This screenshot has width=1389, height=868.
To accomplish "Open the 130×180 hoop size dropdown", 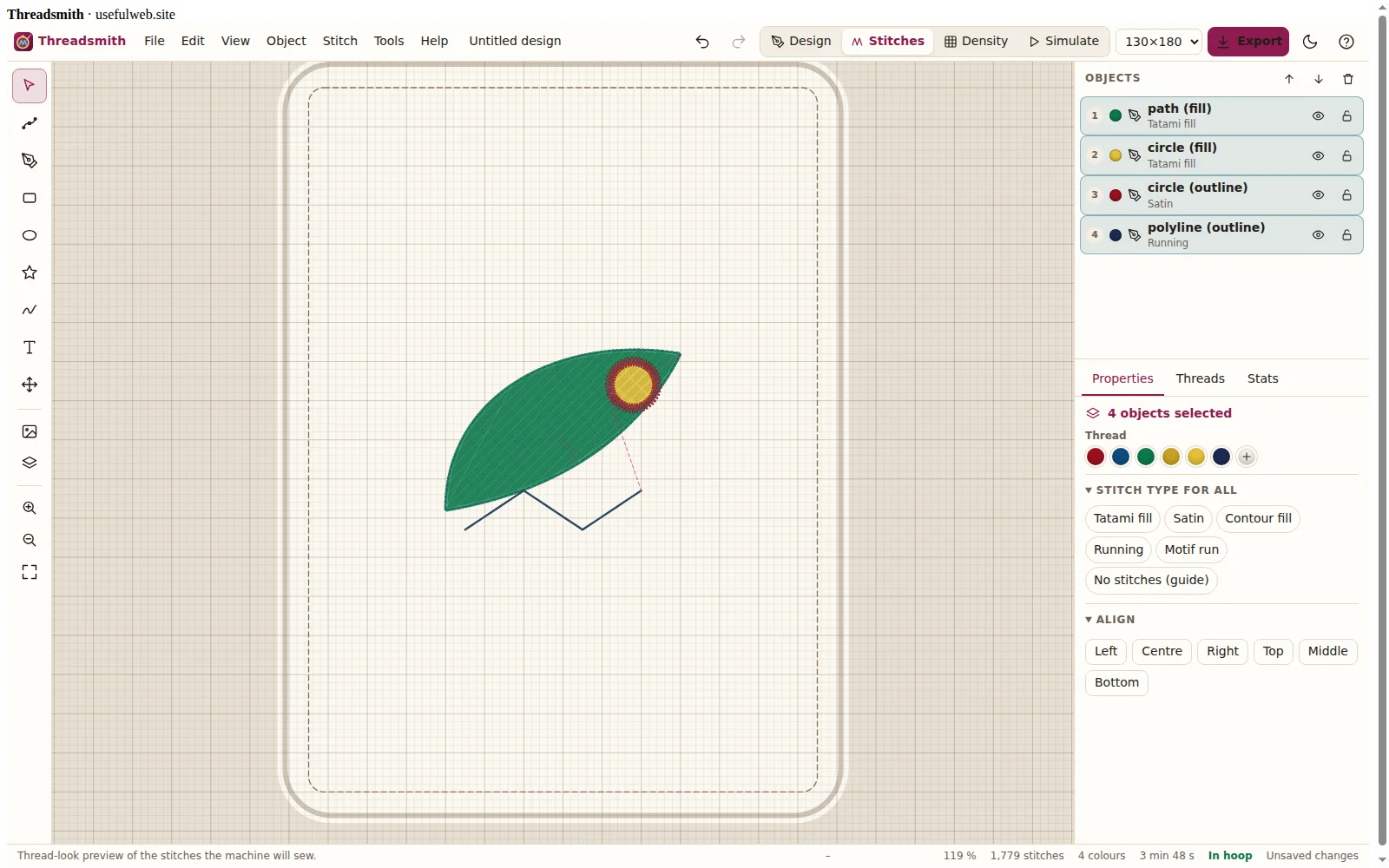I will point(1159,42).
